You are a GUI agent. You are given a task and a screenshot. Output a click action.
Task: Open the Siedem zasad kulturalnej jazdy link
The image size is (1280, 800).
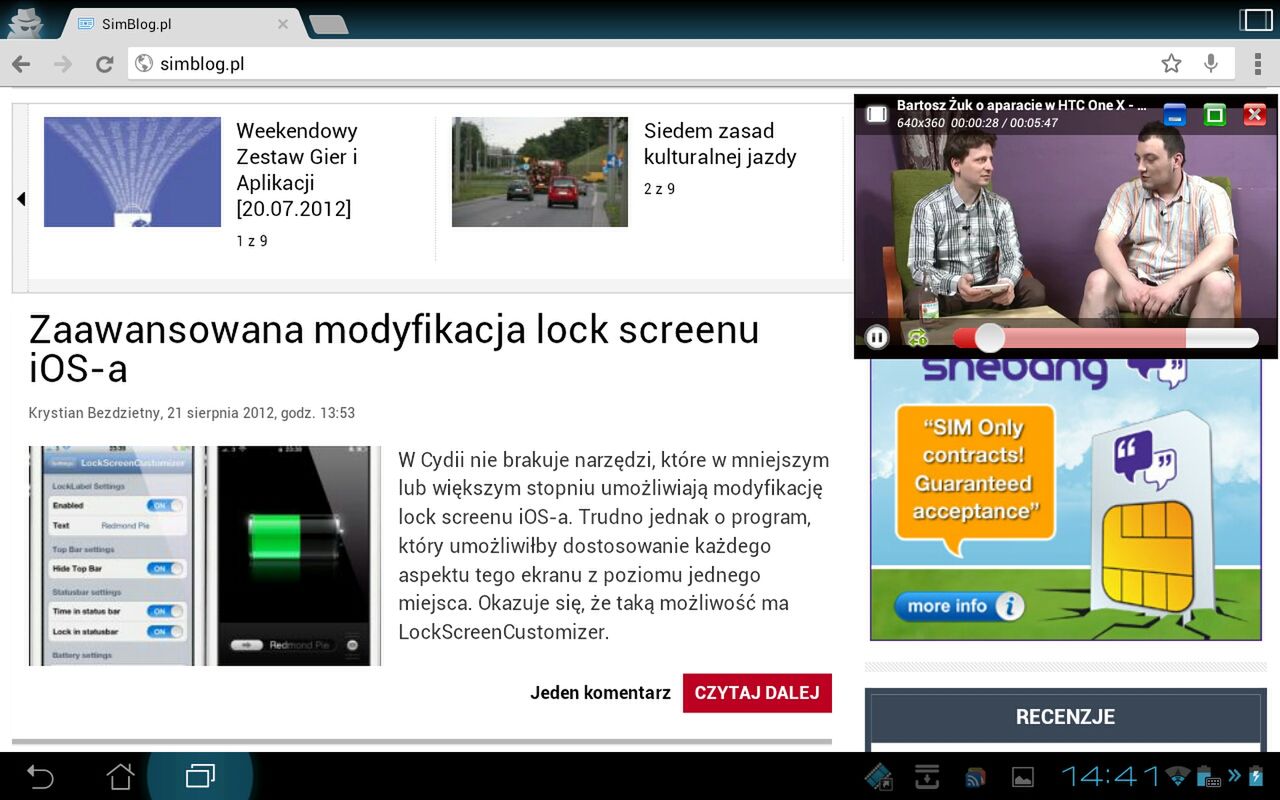tap(720, 144)
